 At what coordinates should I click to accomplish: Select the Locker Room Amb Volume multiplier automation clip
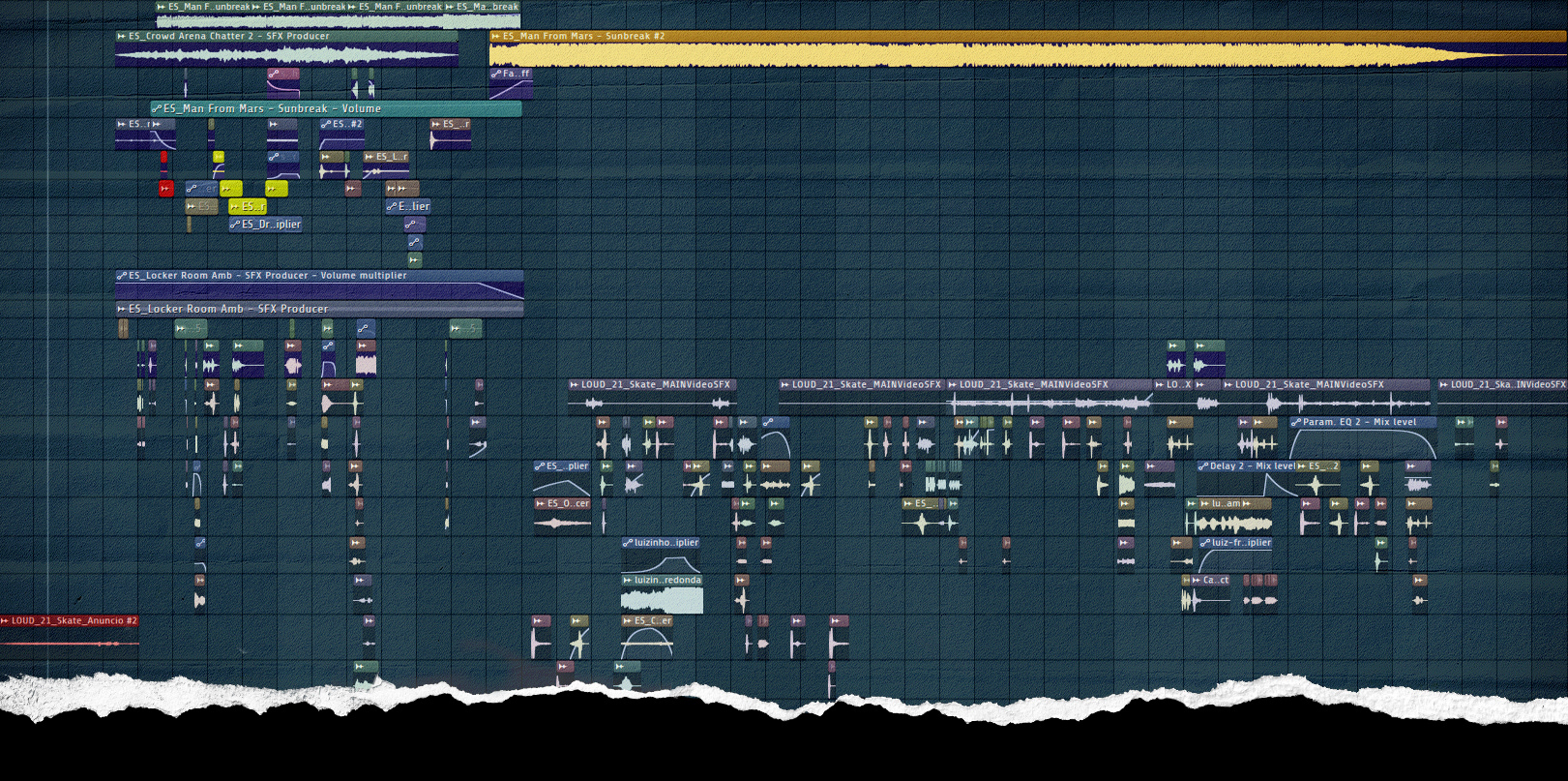click(x=319, y=285)
